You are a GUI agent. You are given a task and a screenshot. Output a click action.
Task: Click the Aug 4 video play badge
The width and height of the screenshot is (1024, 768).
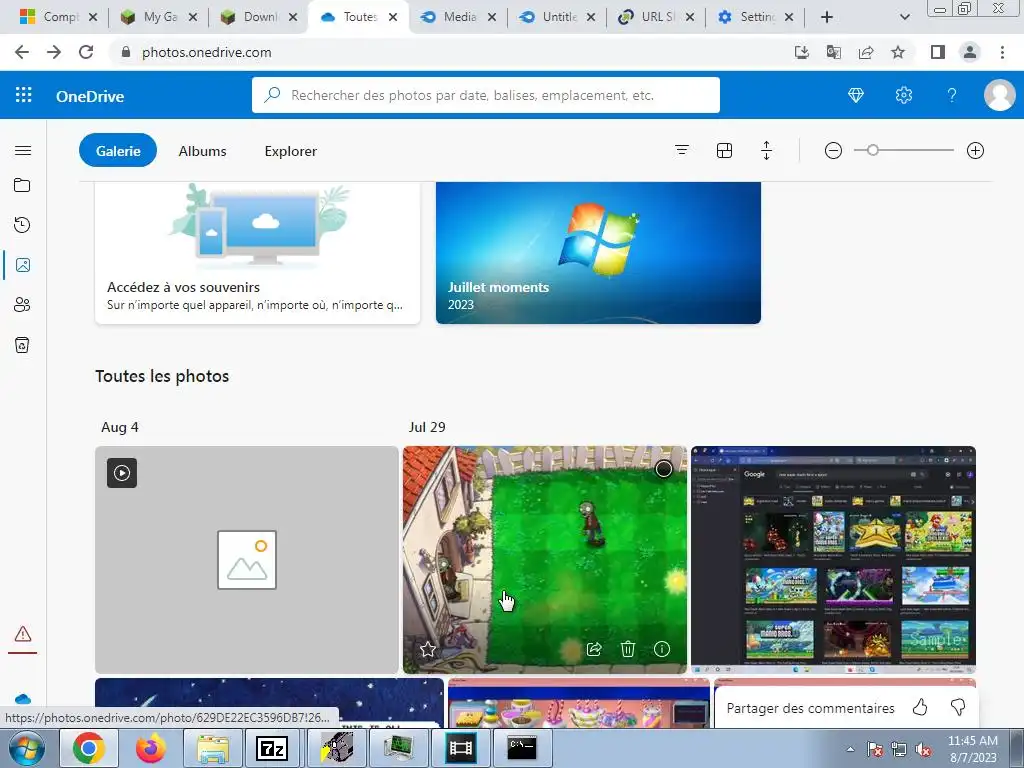click(x=122, y=473)
